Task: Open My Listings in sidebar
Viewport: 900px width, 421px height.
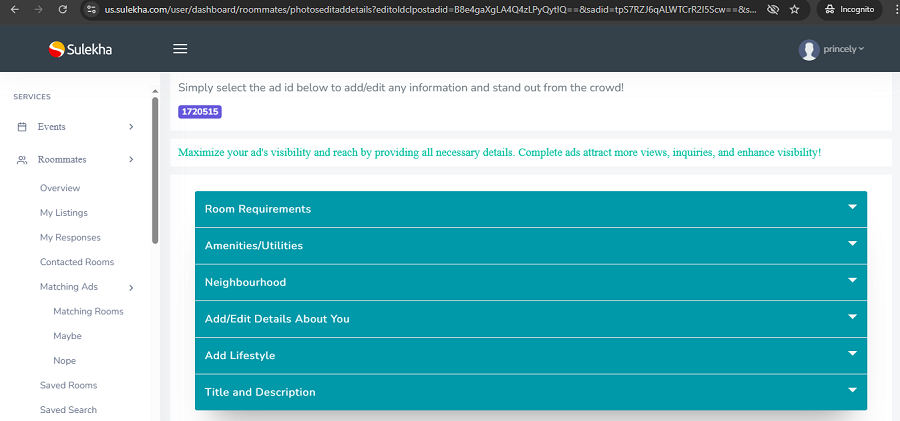Action: tap(64, 213)
